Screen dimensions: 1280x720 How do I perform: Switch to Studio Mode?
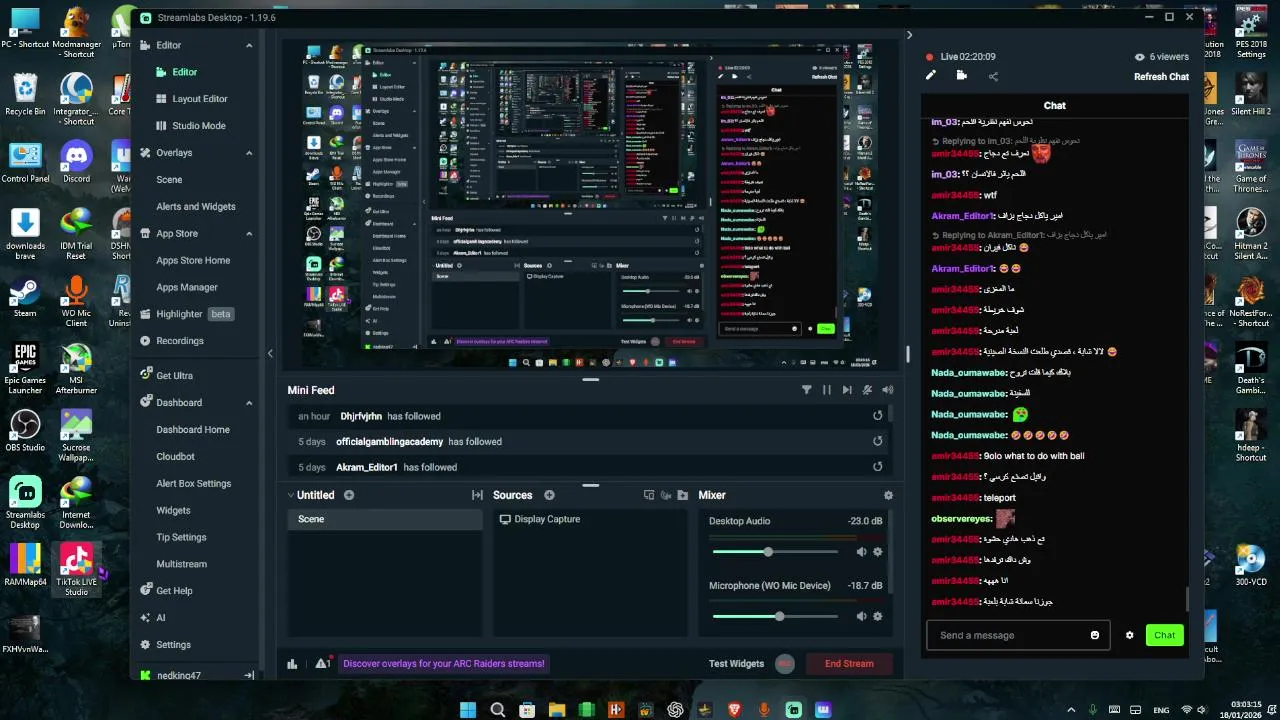pos(198,126)
